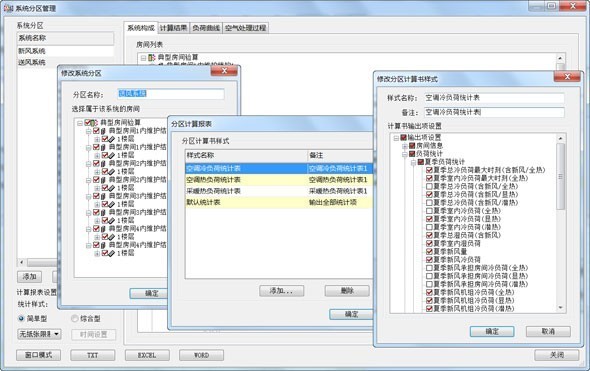Select 默认统计表 style row
Screen dimensions: 590x371
[279, 202]
